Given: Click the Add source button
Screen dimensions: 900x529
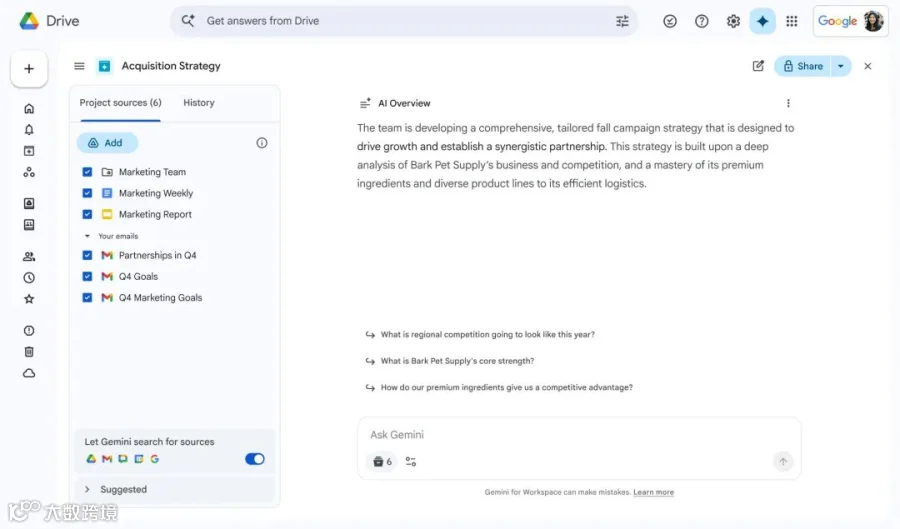Looking at the screenshot, I should tap(106, 143).
